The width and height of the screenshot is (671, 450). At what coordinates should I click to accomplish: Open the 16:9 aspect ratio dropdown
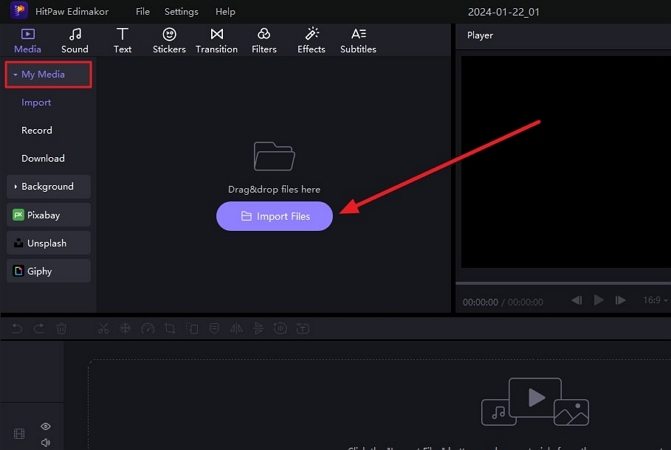pos(655,300)
